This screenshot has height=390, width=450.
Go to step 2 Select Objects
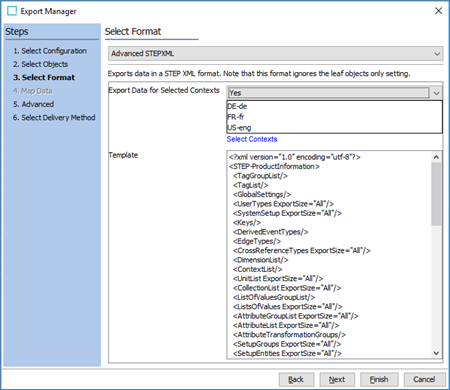pos(40,64)
